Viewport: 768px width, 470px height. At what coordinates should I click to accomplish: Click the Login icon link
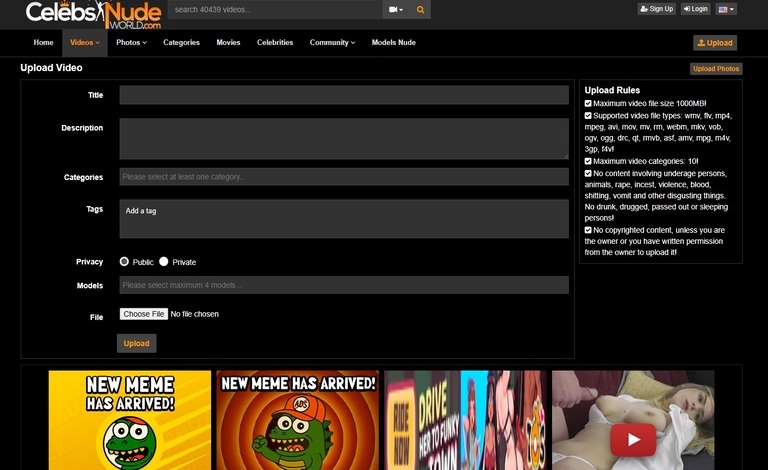[695, 9]
